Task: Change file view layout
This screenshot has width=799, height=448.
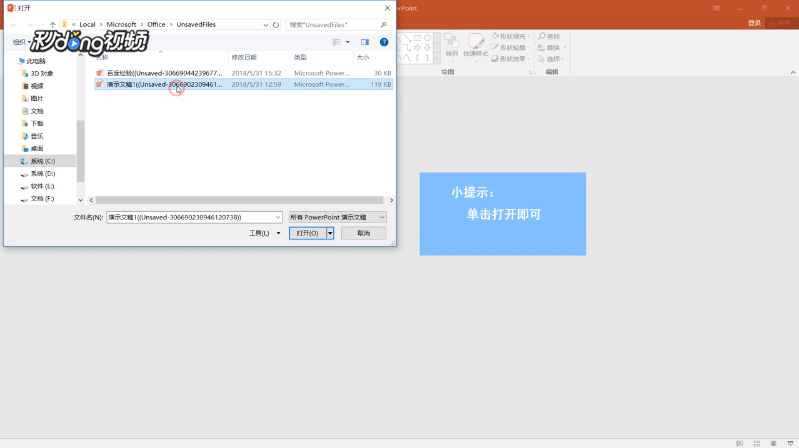Action: (x=336, y=42)
